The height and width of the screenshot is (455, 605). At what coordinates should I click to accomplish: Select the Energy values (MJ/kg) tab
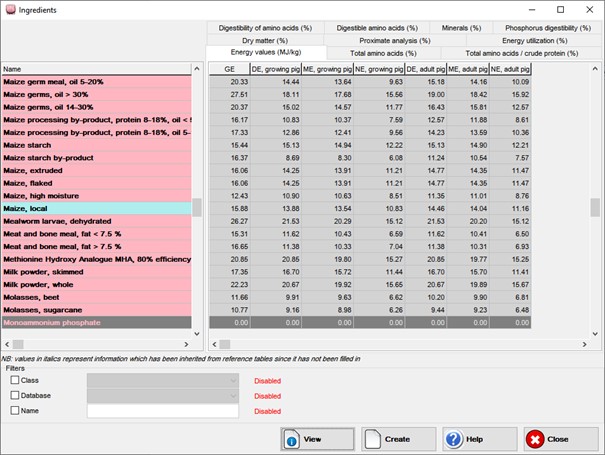coord(266,52)
